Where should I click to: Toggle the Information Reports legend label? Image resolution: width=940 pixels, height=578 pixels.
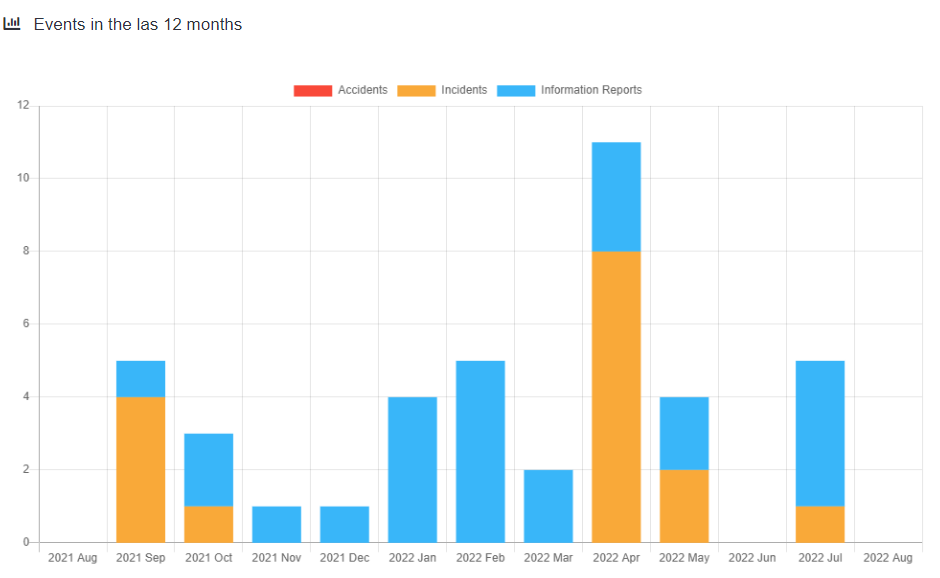coord(591,90)
